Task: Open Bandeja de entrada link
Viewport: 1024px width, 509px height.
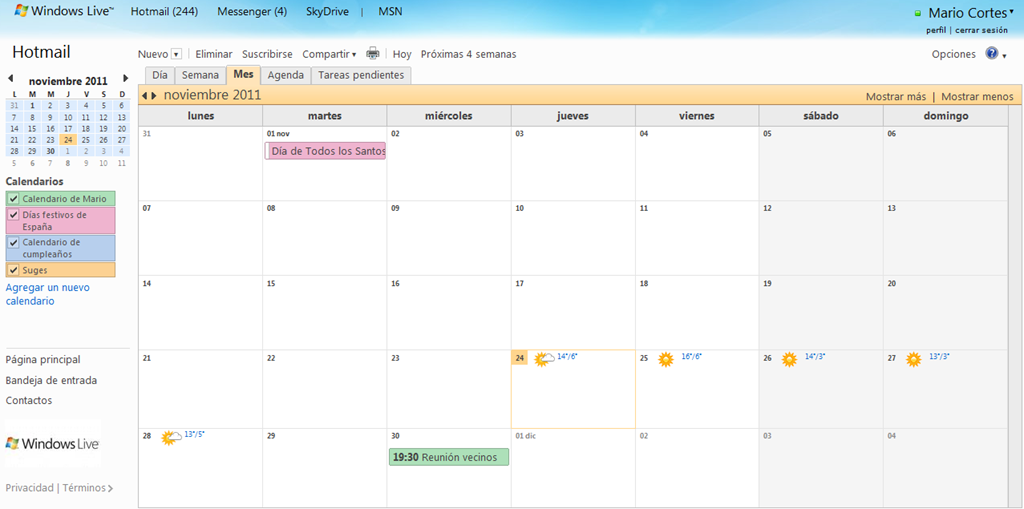Action: pos(51,380)
